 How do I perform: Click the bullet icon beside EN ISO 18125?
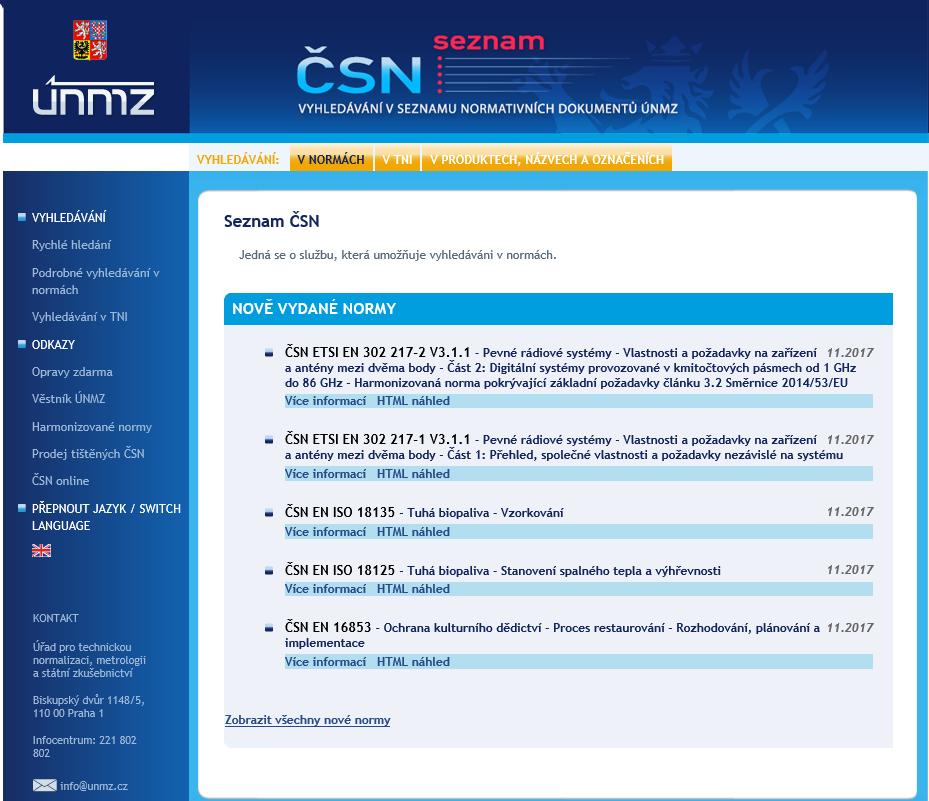269,571
